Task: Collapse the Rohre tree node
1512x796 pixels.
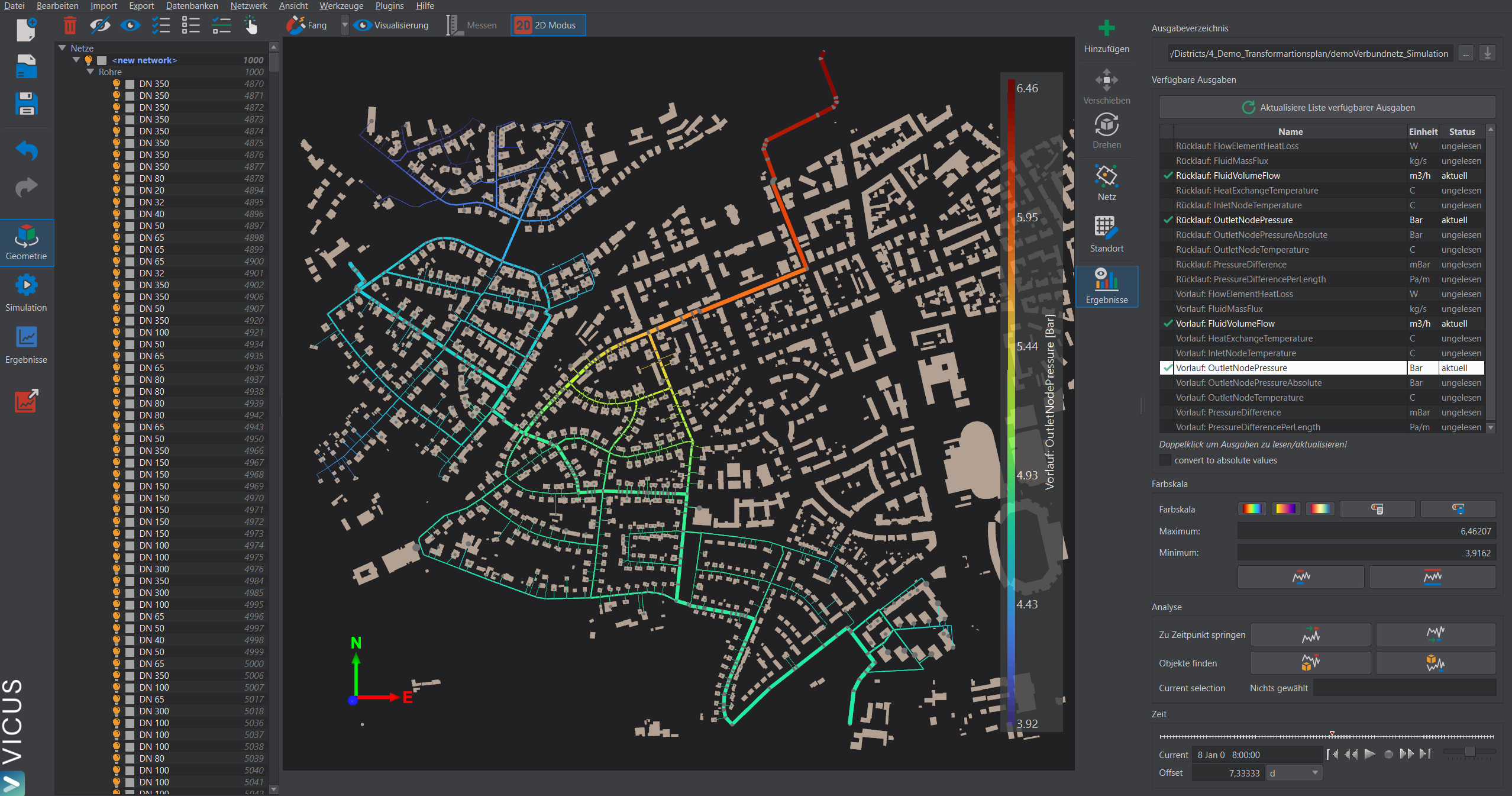Action: (x=91, y=72)
